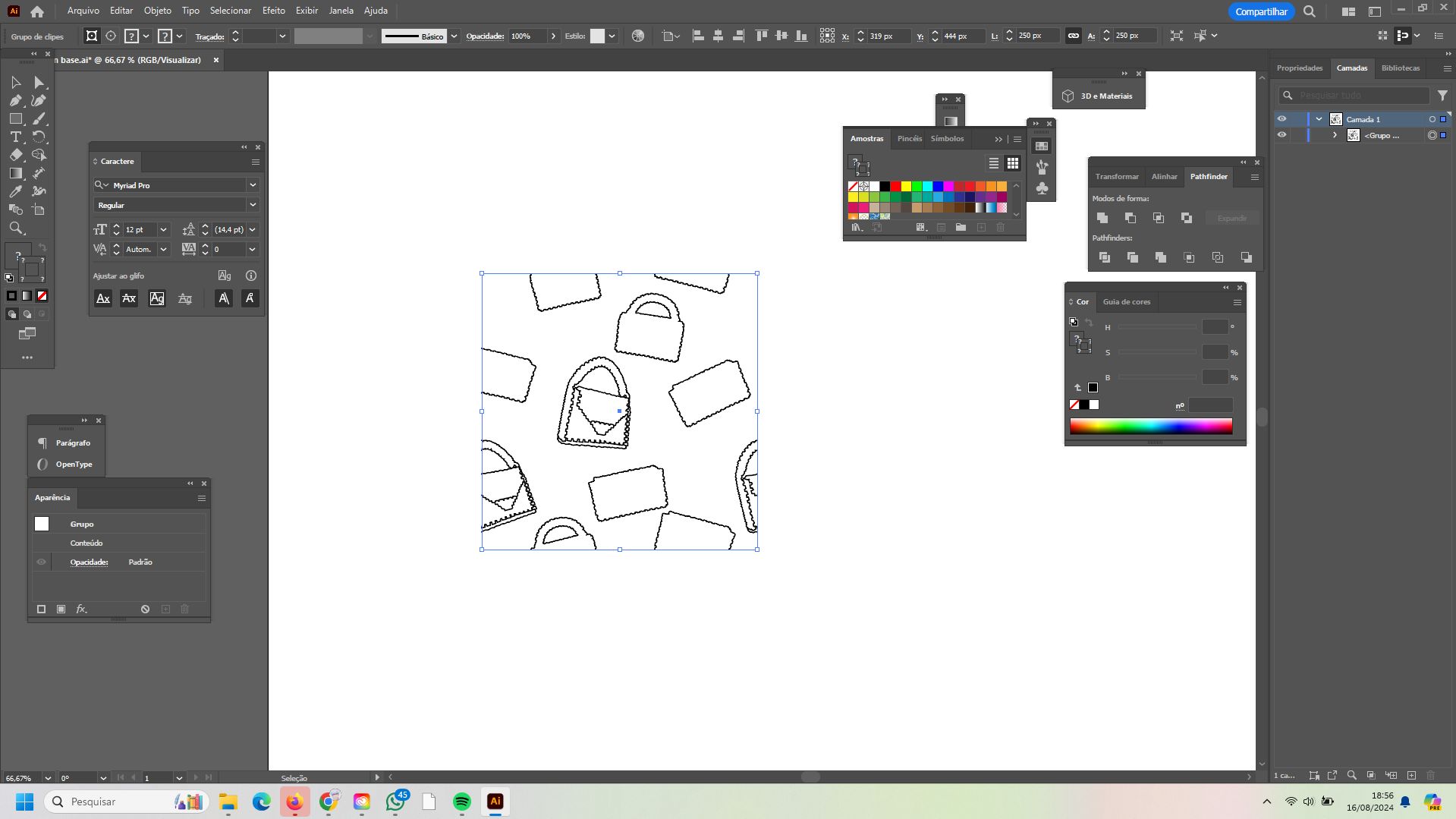Select the Direct Selection tool
The width and height of the screenshot is (1456, 819).
point(39,82)
